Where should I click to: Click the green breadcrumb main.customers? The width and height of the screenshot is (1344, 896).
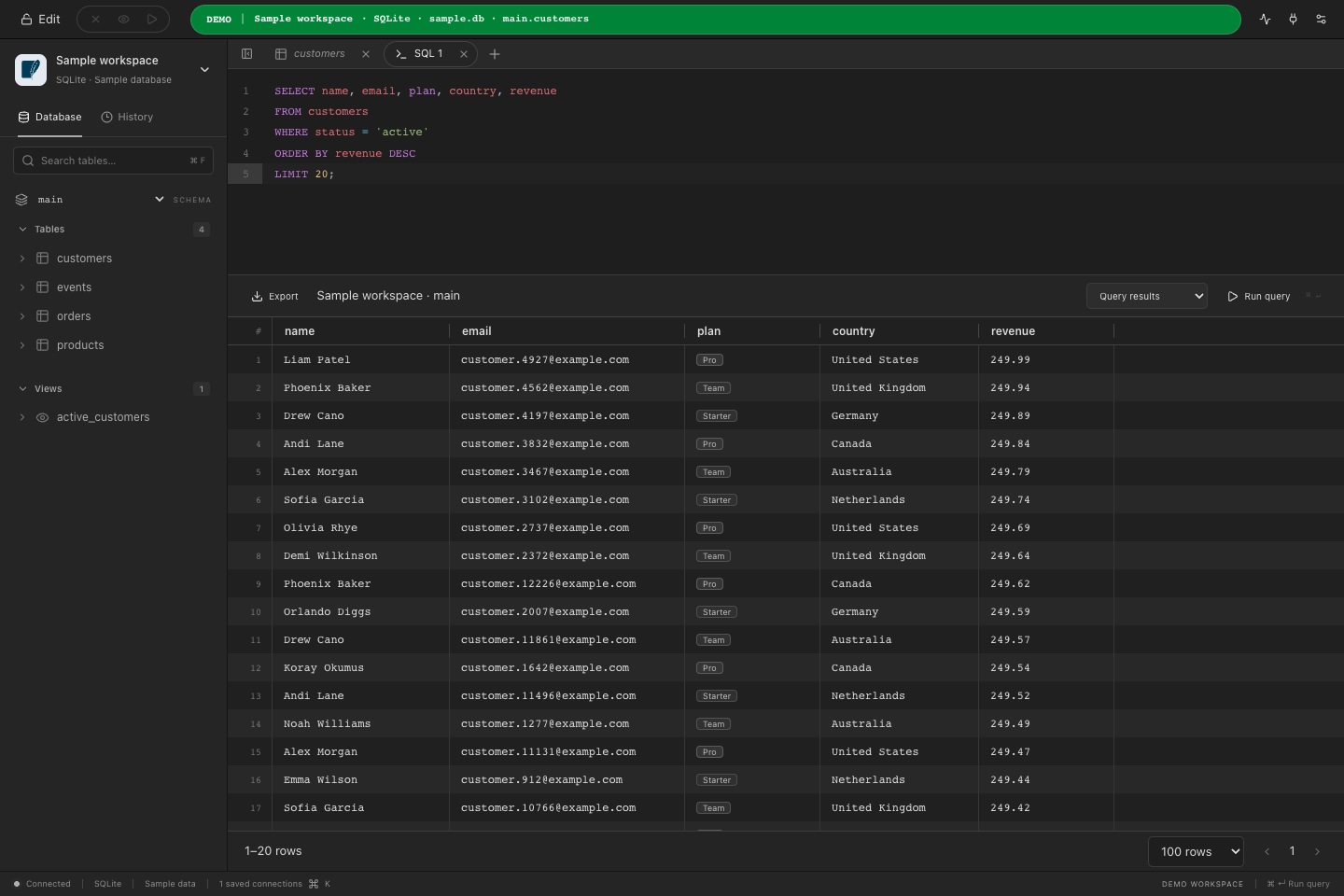click(x=545, y=19)
